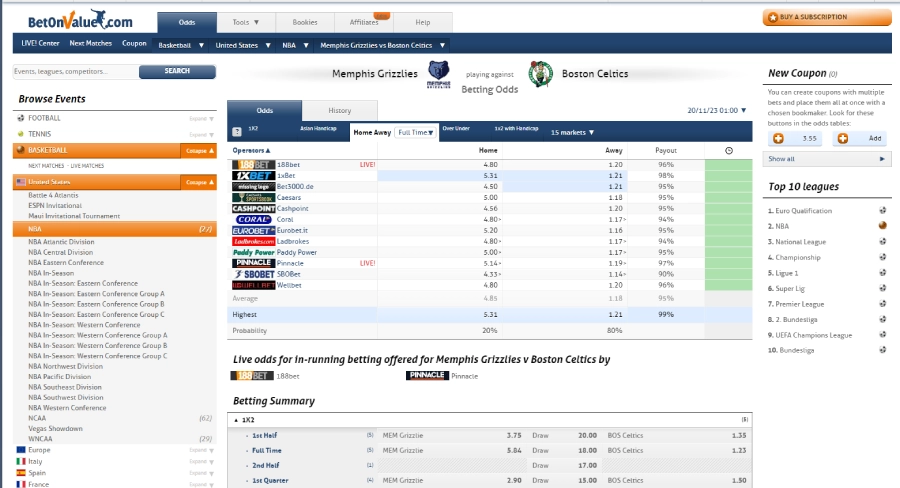Click in the events search input field

(76, 71)
